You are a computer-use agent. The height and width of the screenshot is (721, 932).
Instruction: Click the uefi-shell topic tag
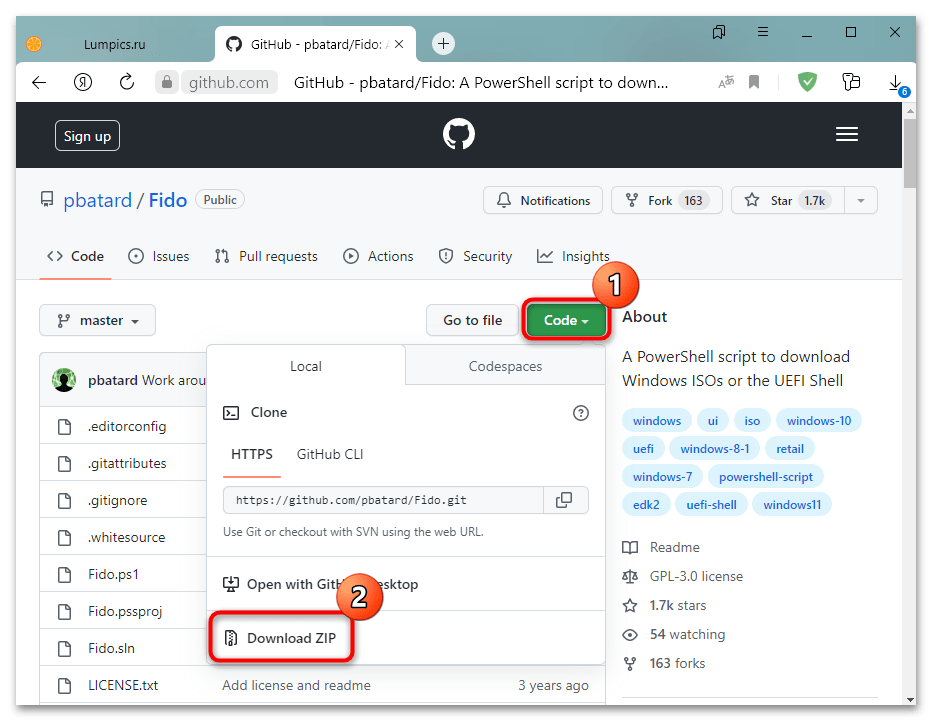click(711, 505)
